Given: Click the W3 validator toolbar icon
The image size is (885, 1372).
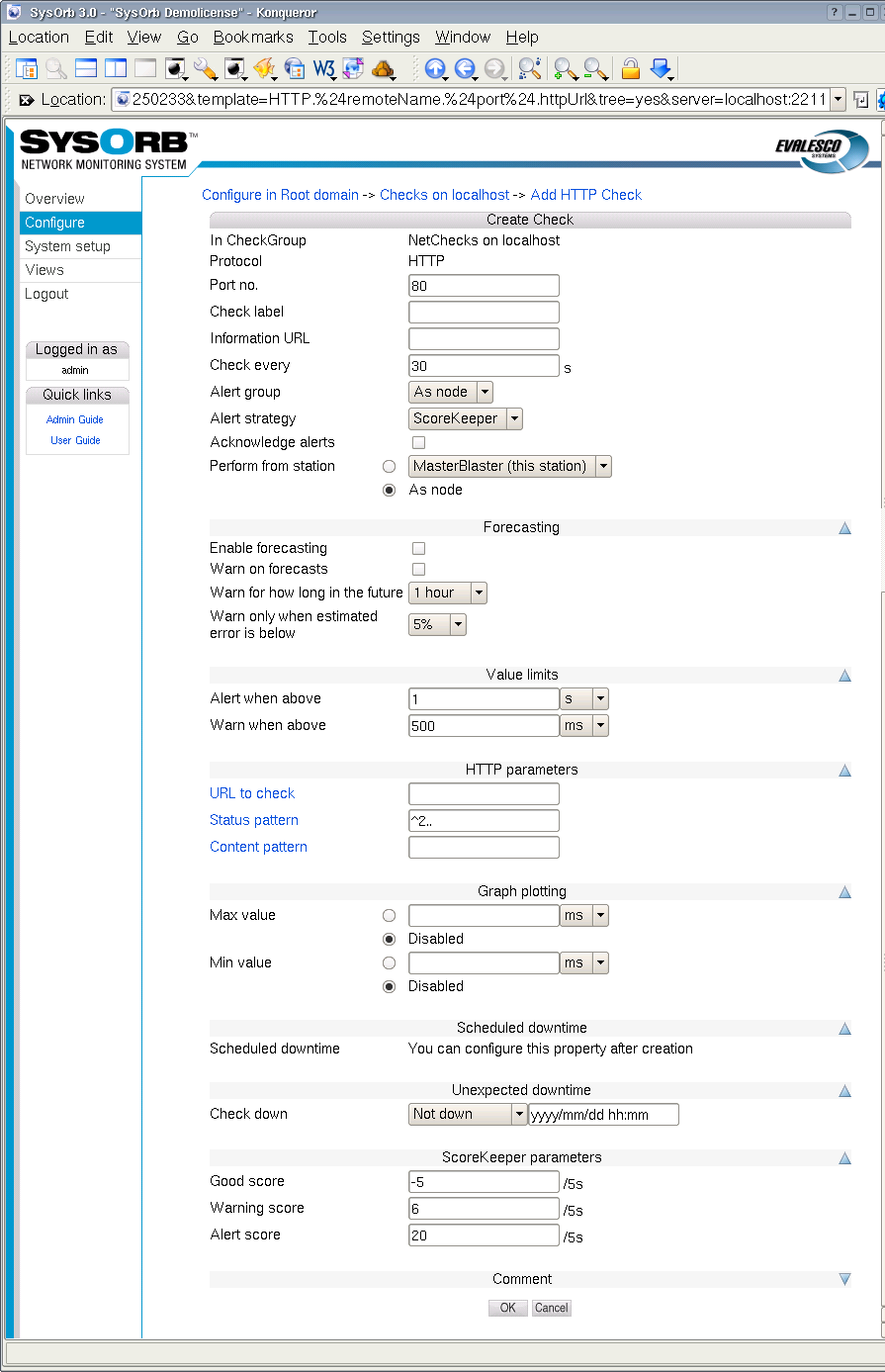Looking at the screenshot, I should click(323, 68).
